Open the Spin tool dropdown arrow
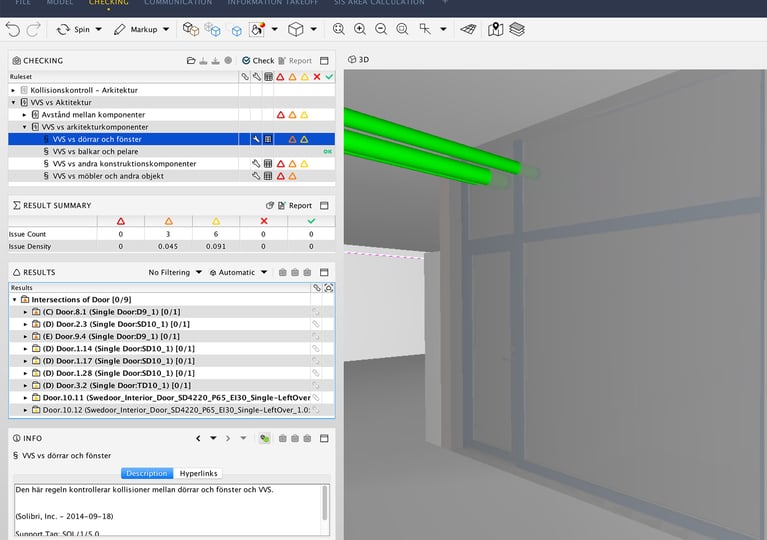 [98, 29]
